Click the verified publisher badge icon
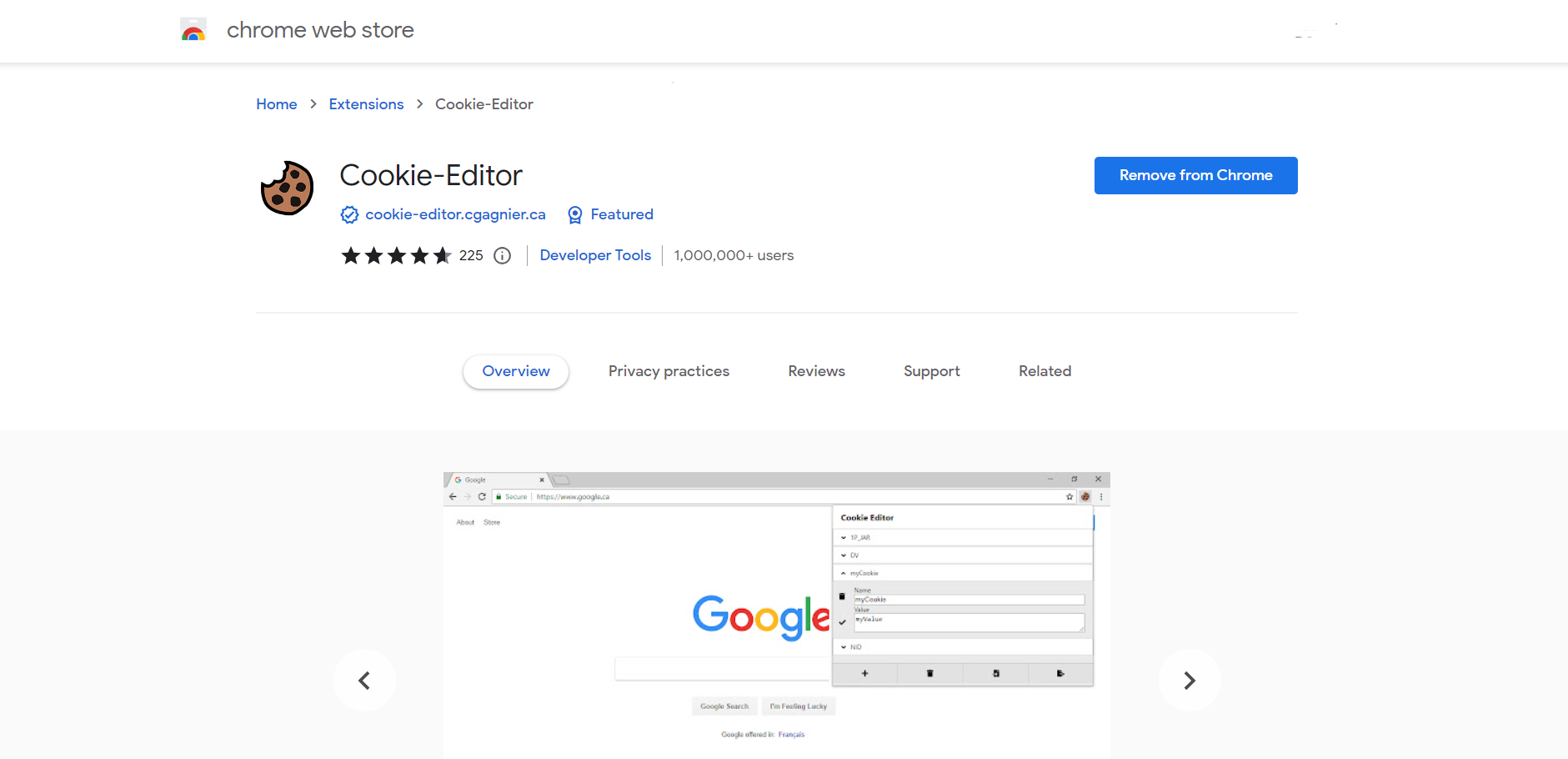This screenshot has width=1568, height=759. click(349, 215)
